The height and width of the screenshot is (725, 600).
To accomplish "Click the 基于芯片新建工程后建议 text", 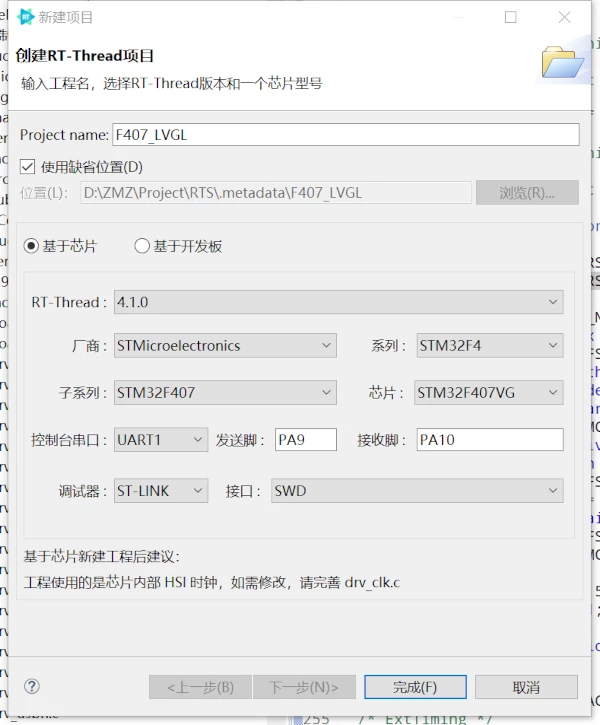I will point(101,556).
